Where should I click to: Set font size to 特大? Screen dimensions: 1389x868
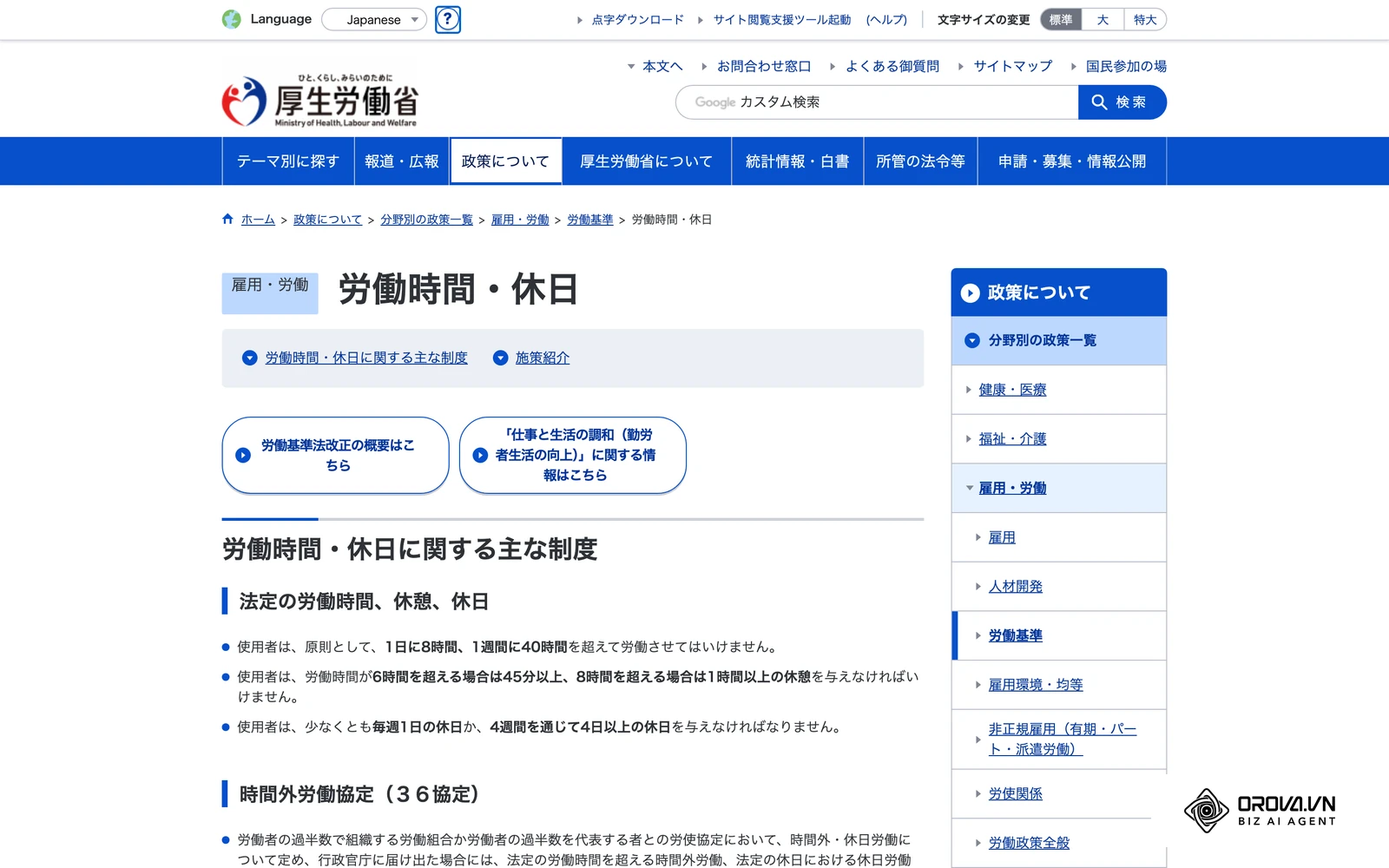tap(1145, 19)
